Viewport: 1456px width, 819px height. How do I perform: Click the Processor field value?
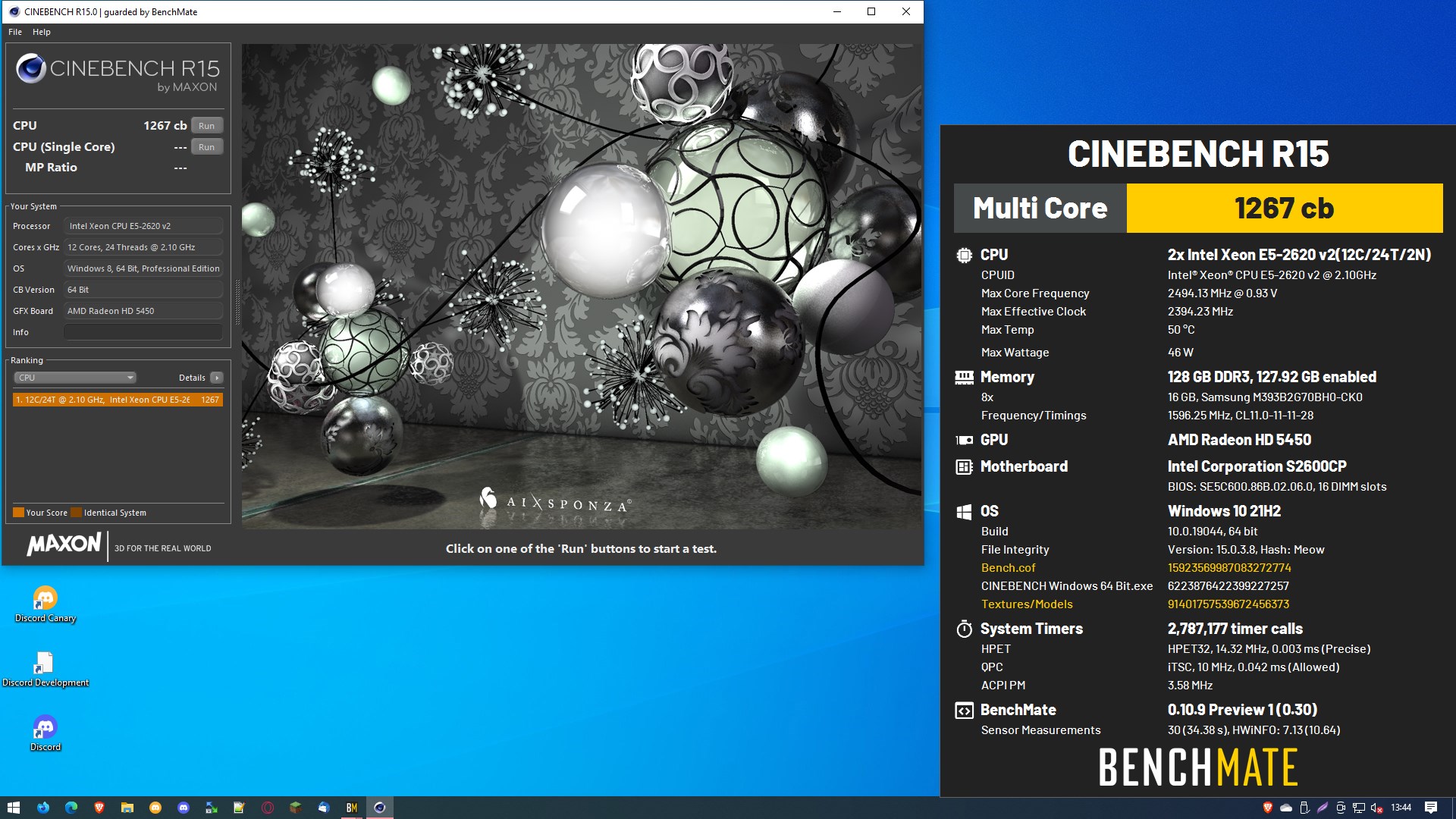point(143,226)
